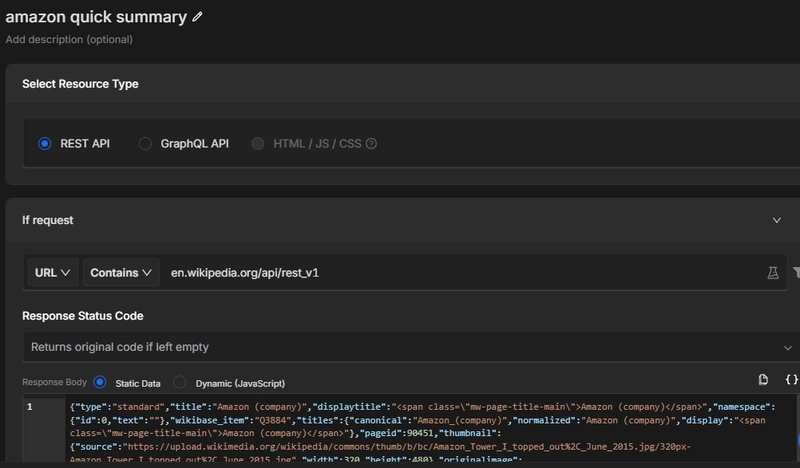The width and height of the screenshot is (800, 468).
Task: Click the Response Body label
Action: 55,382
